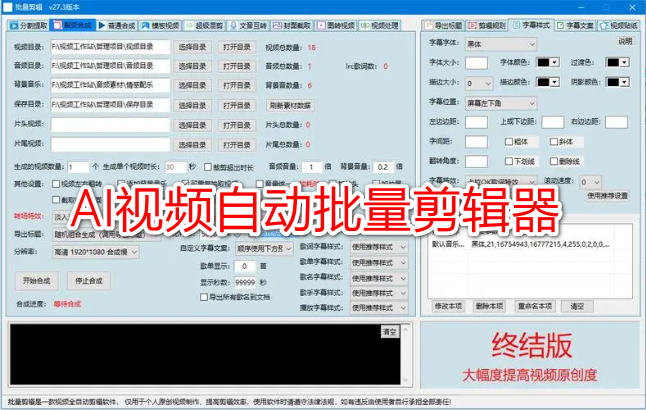
Task: Click the 说明 button
Action: 625,41
